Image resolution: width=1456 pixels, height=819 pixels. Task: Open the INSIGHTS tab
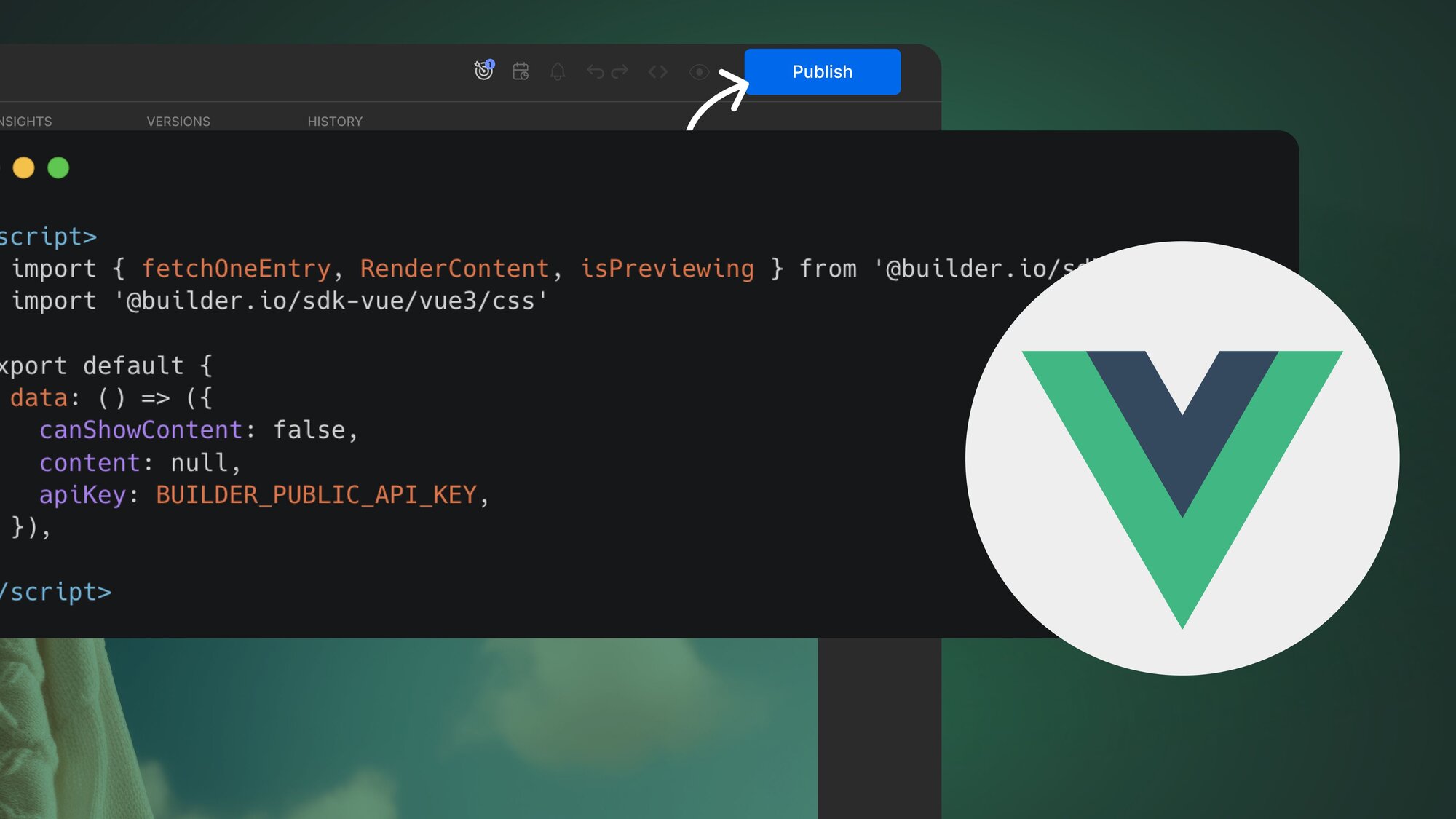pos(25,122)
